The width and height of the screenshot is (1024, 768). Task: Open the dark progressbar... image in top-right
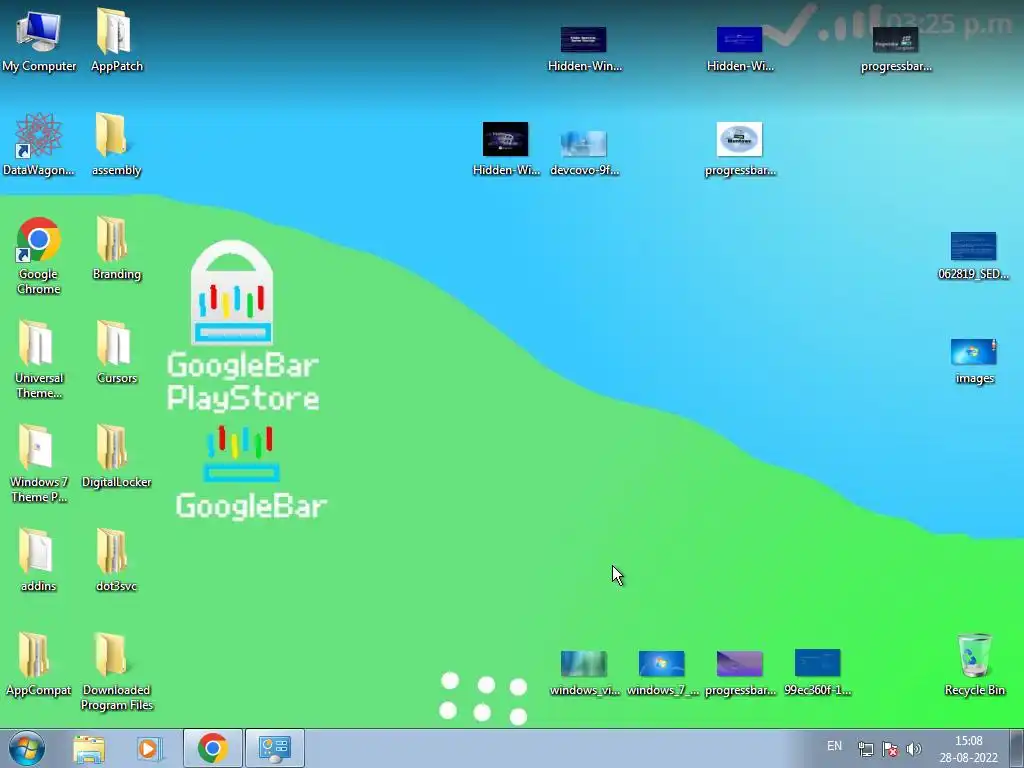(895, 48)
